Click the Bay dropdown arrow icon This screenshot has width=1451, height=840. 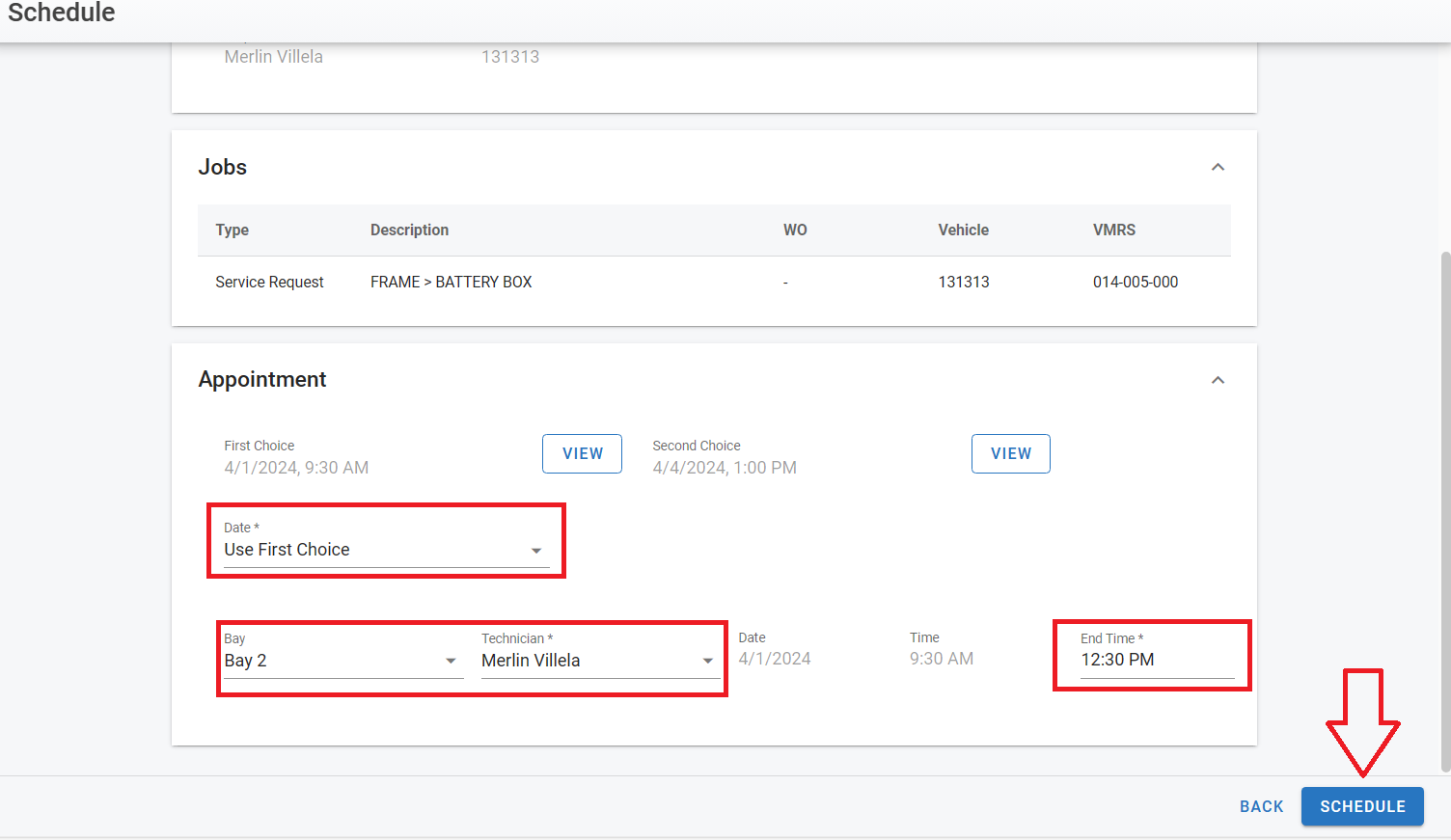(x=451, y=662)
